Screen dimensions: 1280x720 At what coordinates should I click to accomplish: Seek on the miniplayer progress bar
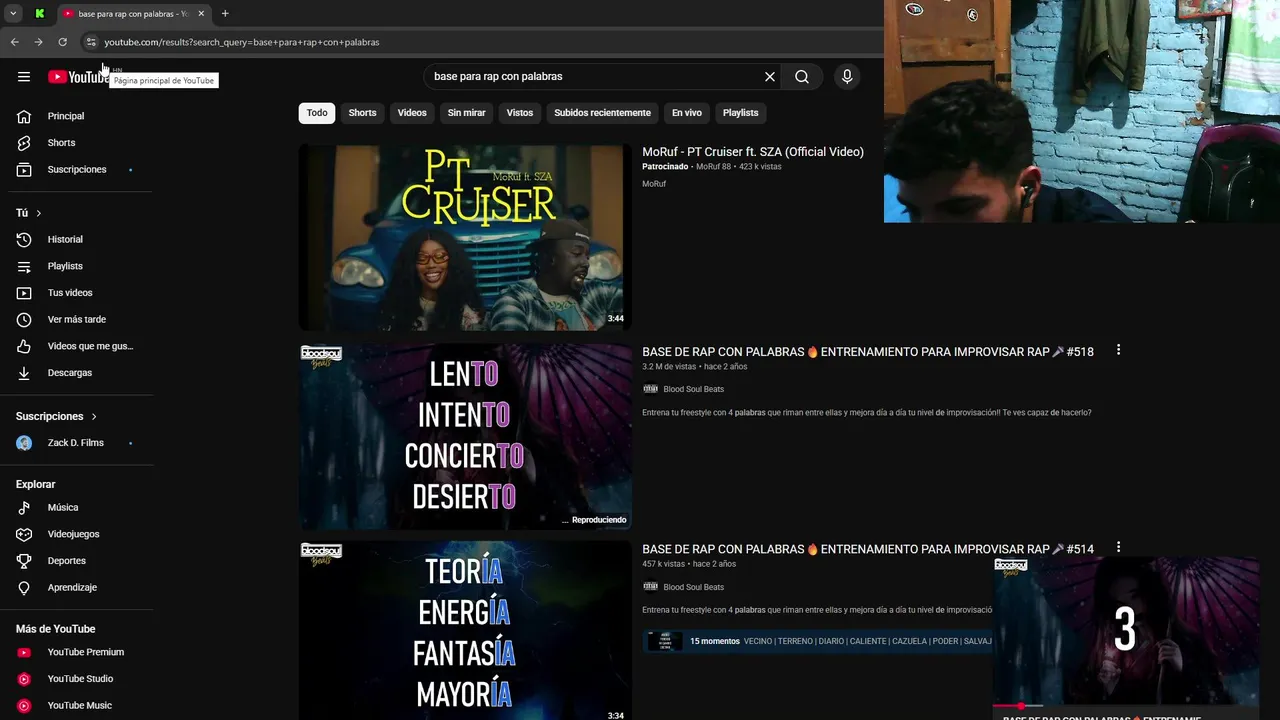(x=1125, y=706)
